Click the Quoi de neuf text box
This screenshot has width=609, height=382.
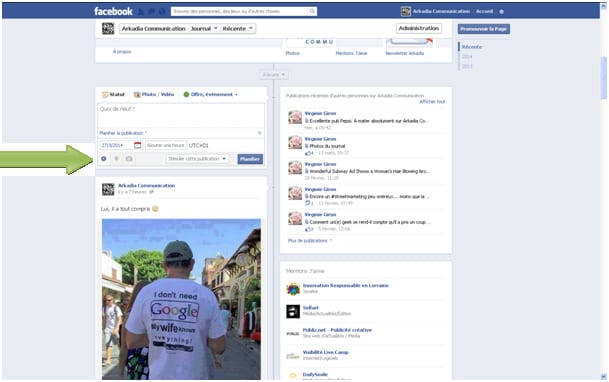(181, 115)
